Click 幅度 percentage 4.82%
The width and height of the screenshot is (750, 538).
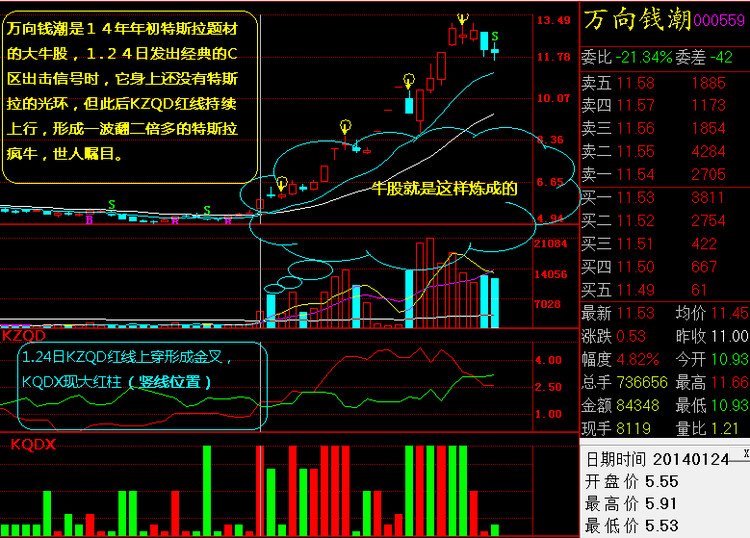638,359
